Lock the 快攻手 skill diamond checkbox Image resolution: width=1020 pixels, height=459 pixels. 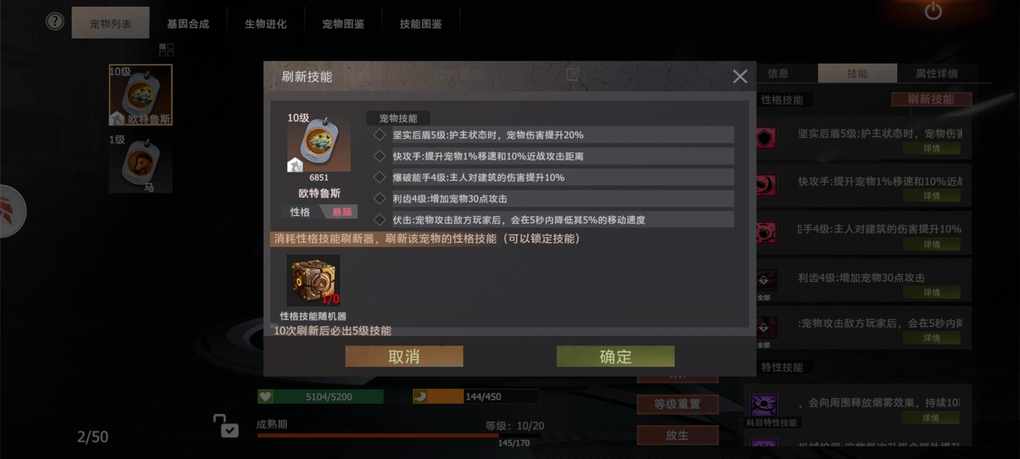(x=380, y=156)
